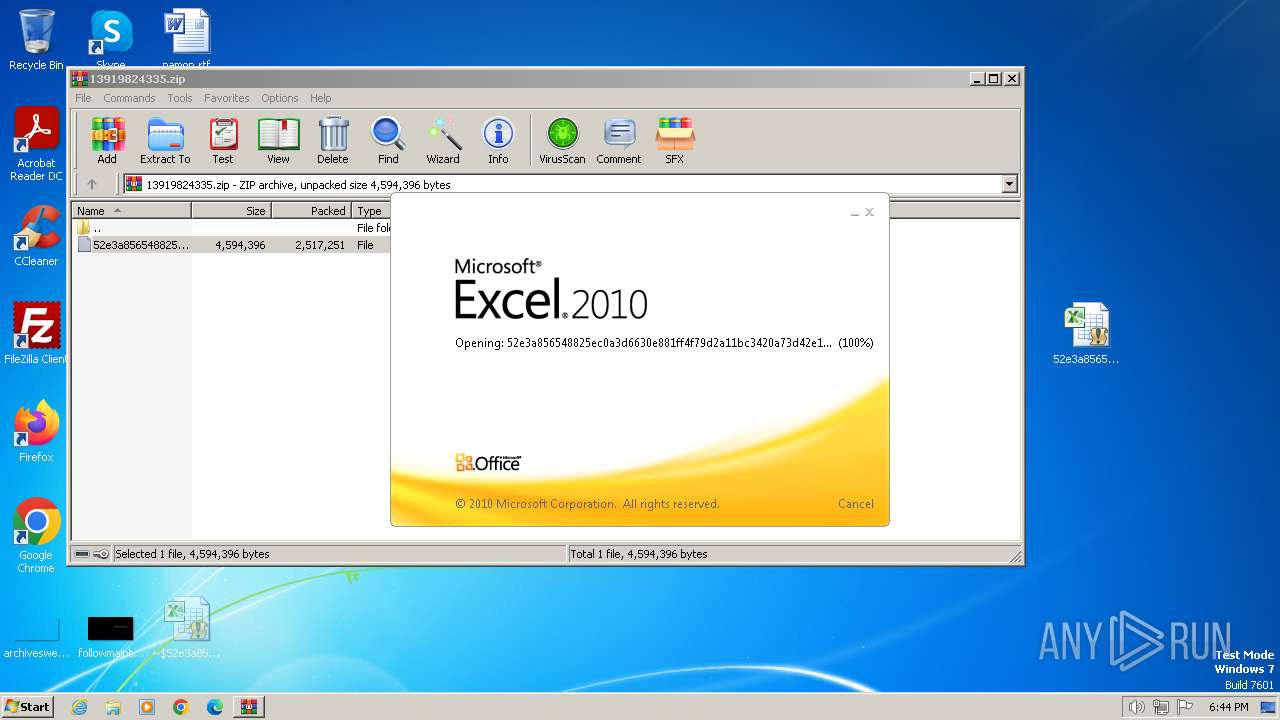Open Windows Explorer folder taskbar icon
Image resolution: width=1280 pixels, height=720 pixels.
click(x=113, y=707)
